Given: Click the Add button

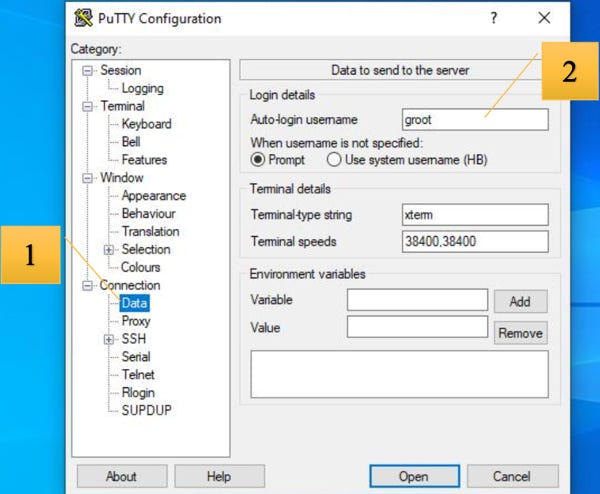Looking at the screenshot, I should (520, 302).
